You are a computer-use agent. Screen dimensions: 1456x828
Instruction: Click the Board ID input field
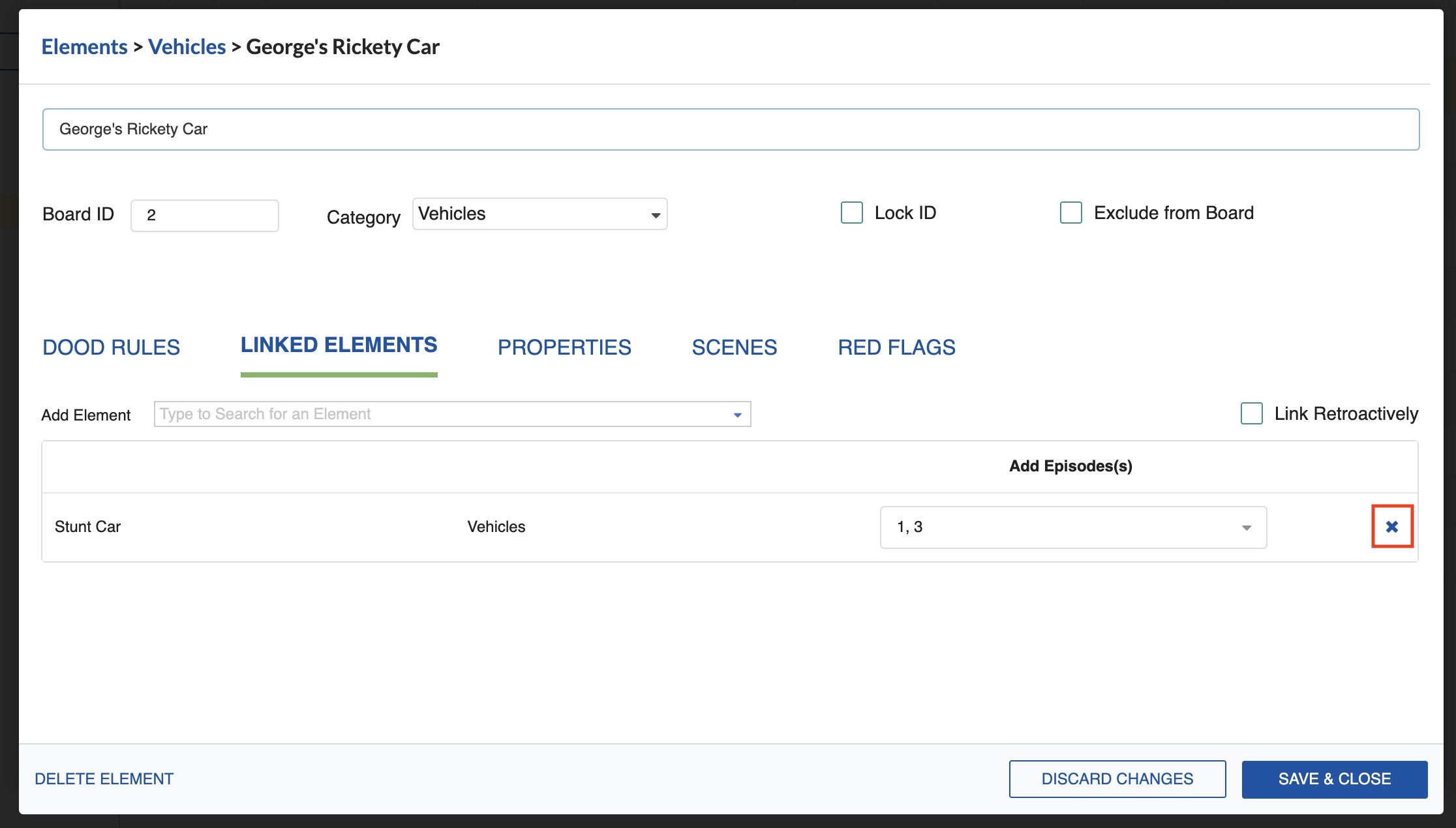(x=204, y=215)
